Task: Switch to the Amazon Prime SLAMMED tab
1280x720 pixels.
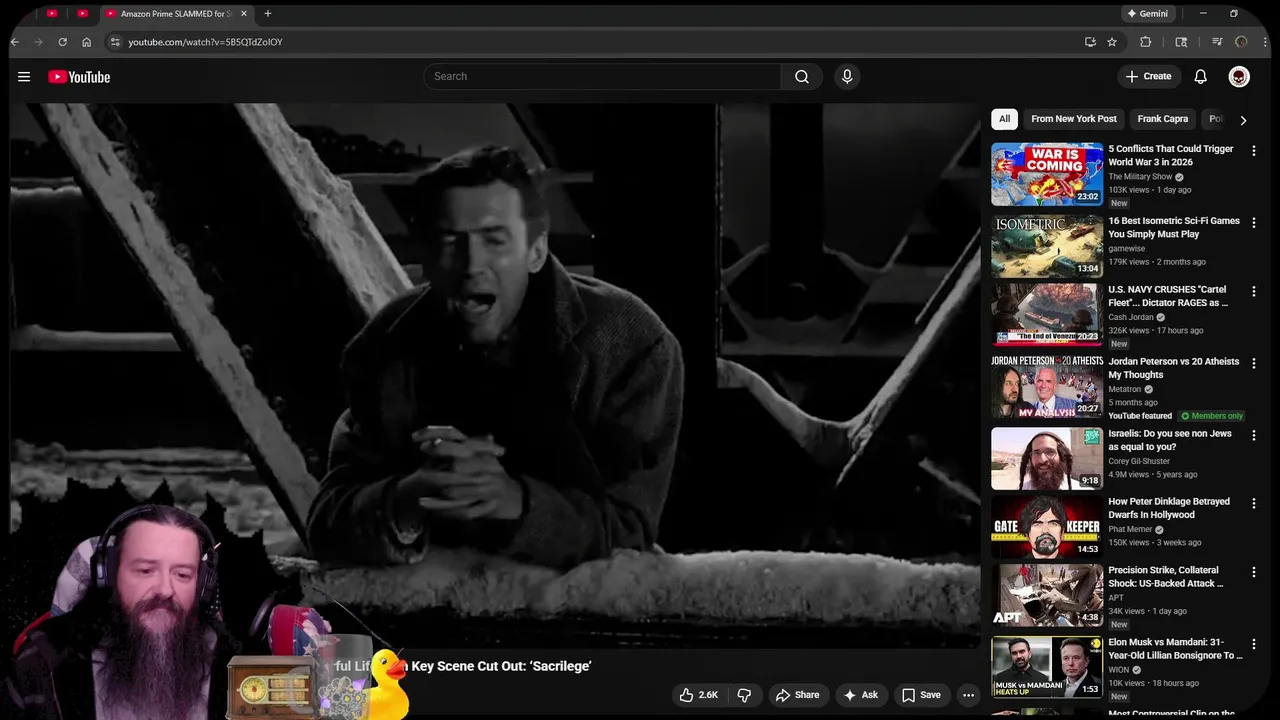Action: (176, 14)
